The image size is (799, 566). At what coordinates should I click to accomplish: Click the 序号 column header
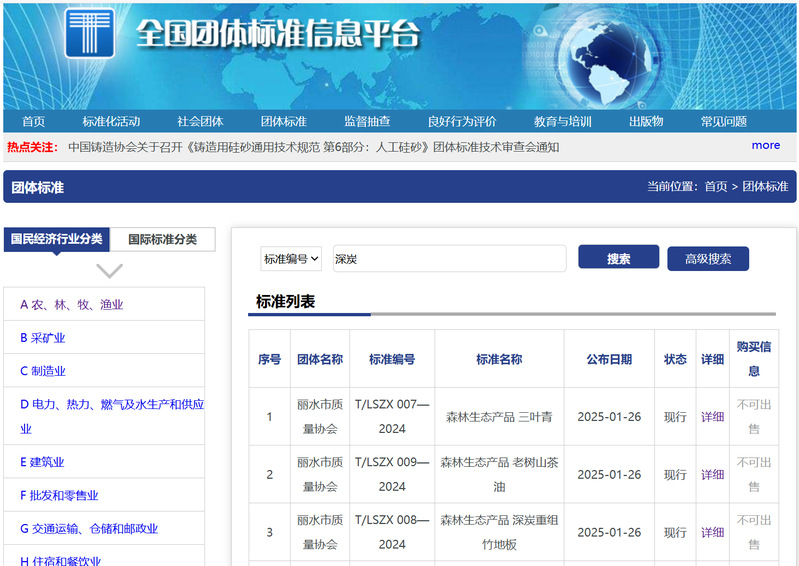tap(269, 359)
